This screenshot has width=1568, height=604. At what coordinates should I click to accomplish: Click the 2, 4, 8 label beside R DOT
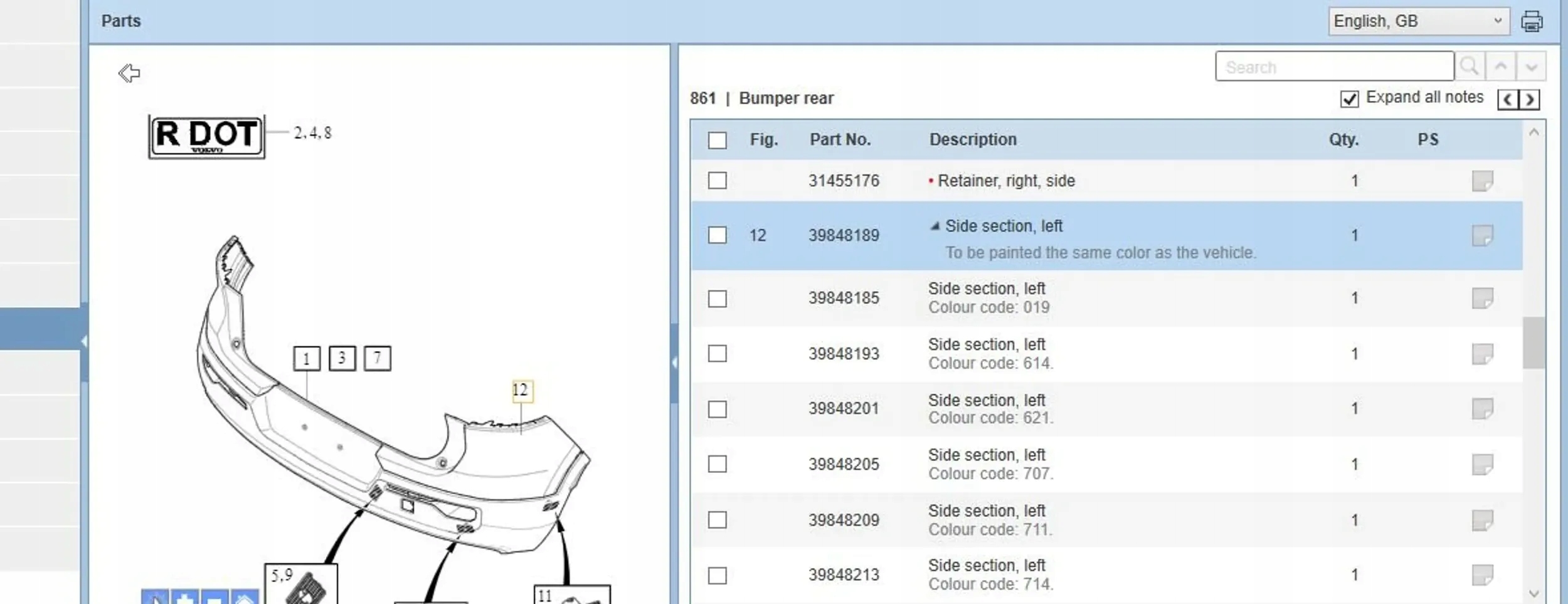(x=312, y=133)
